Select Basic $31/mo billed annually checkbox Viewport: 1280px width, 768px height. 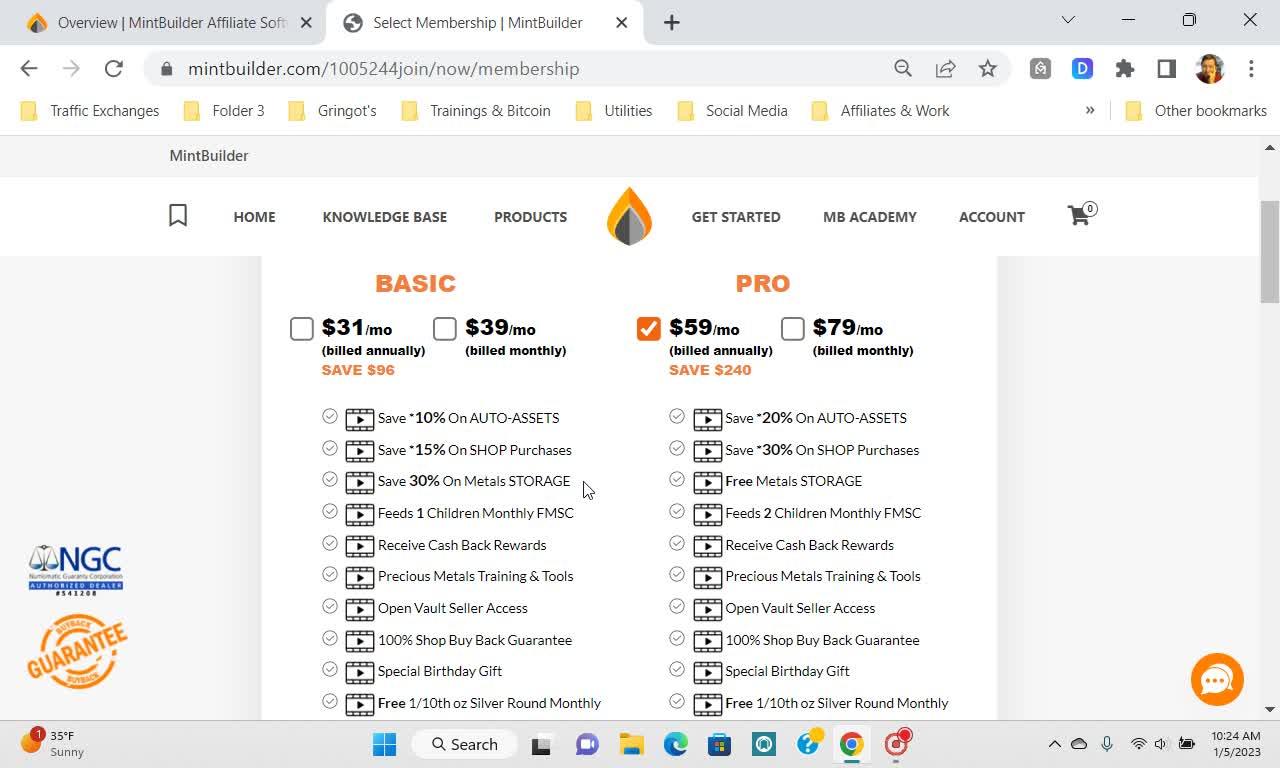tap(302, 328)
